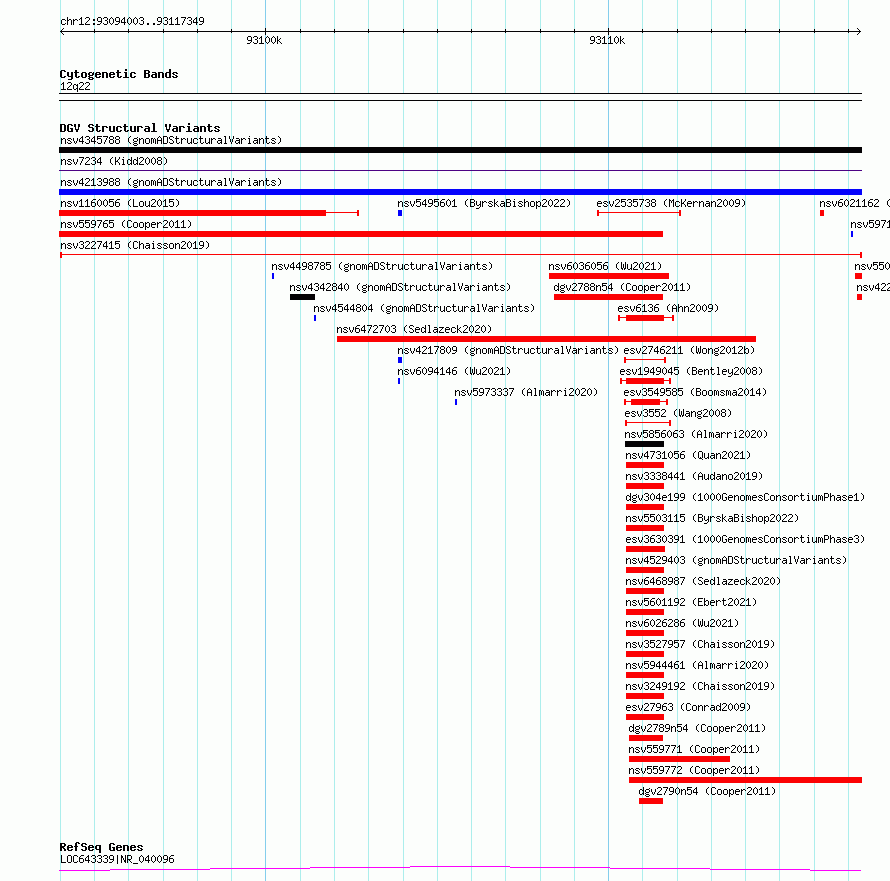Click the DGV Structural Variants track title

[x=140, y=128]
